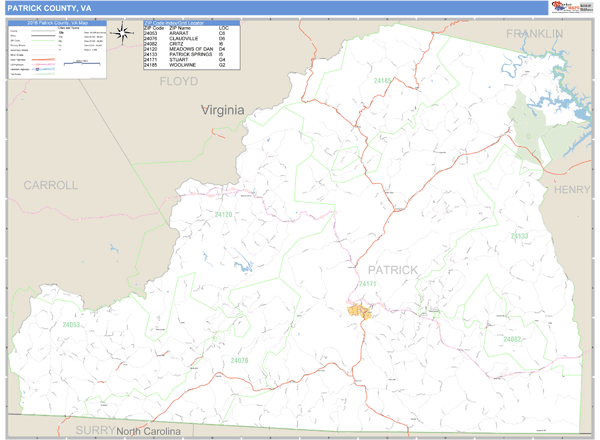Screen dimensions: 600x440
Task: Click the 2016 Patrick County legend header
Action: pos(57,23)
